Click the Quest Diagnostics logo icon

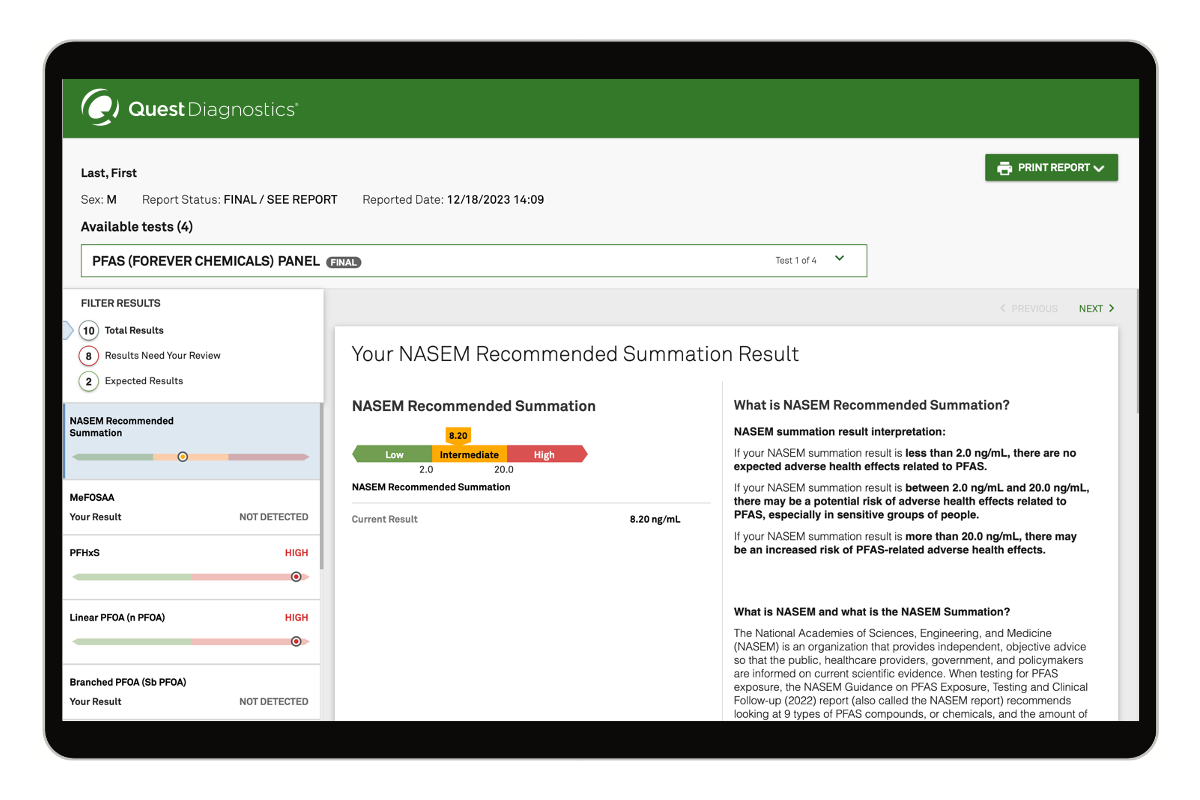pyautogui.click(x=100, y=108)
